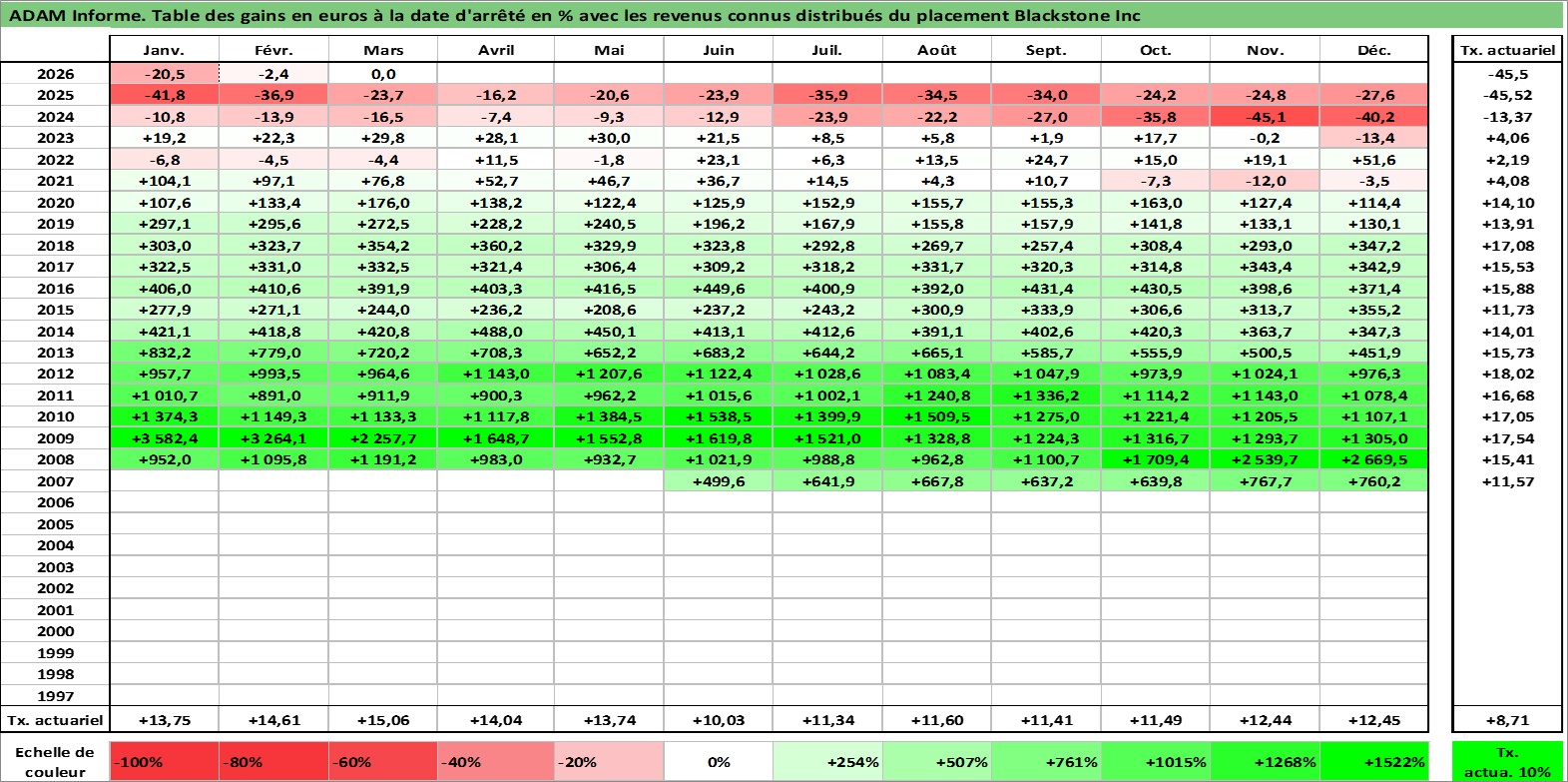Select cell +51,6 for December 2022

tap(1374, 160)
